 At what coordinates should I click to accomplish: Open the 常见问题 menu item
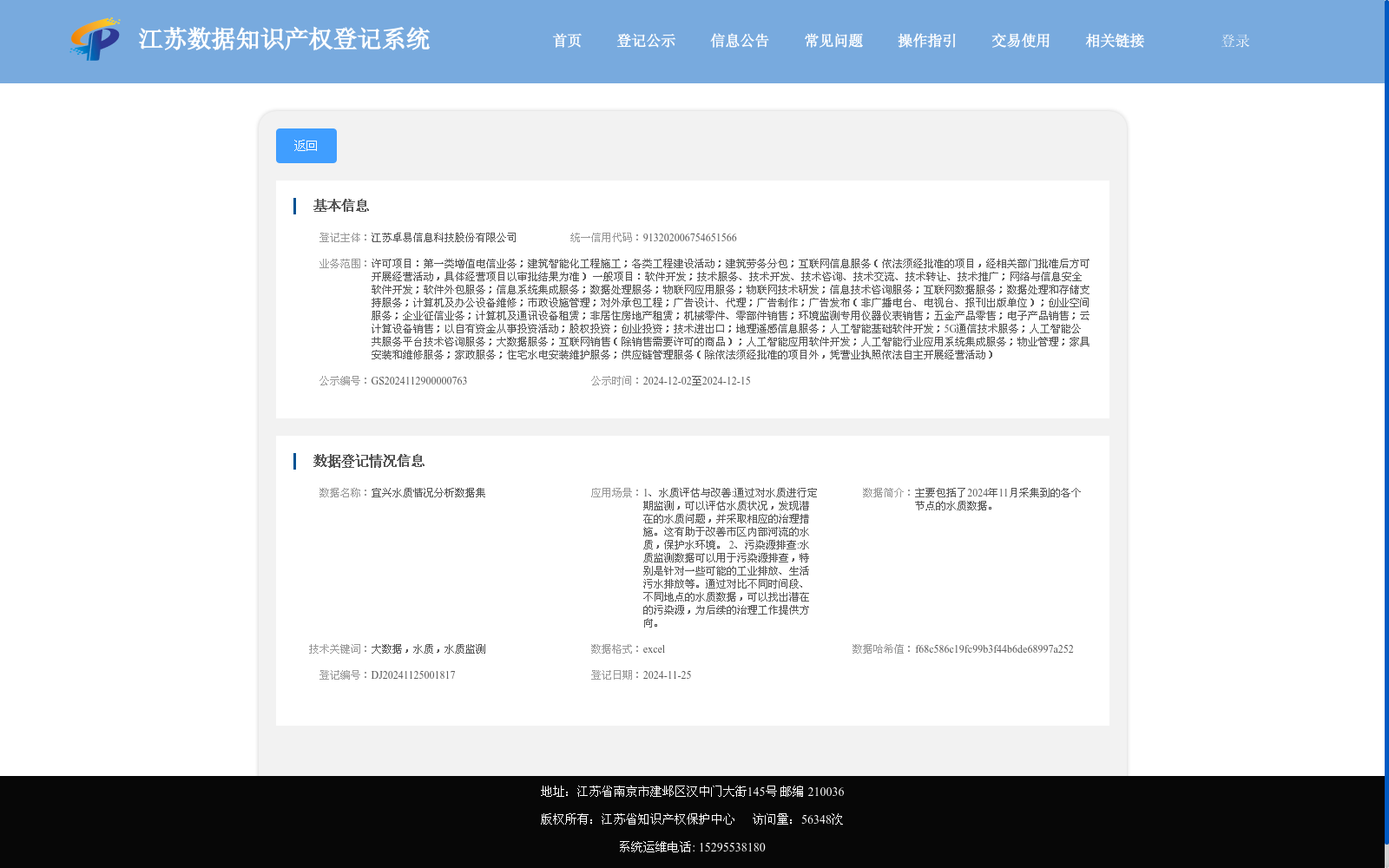pos(833,41)
